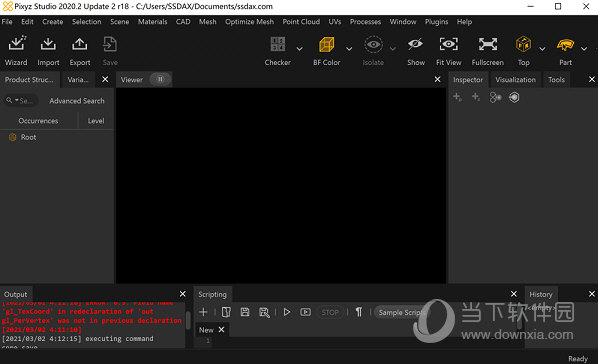
Task: Click the second add-component plus icon
Action: pyautogui.click(x=476, y=97)
